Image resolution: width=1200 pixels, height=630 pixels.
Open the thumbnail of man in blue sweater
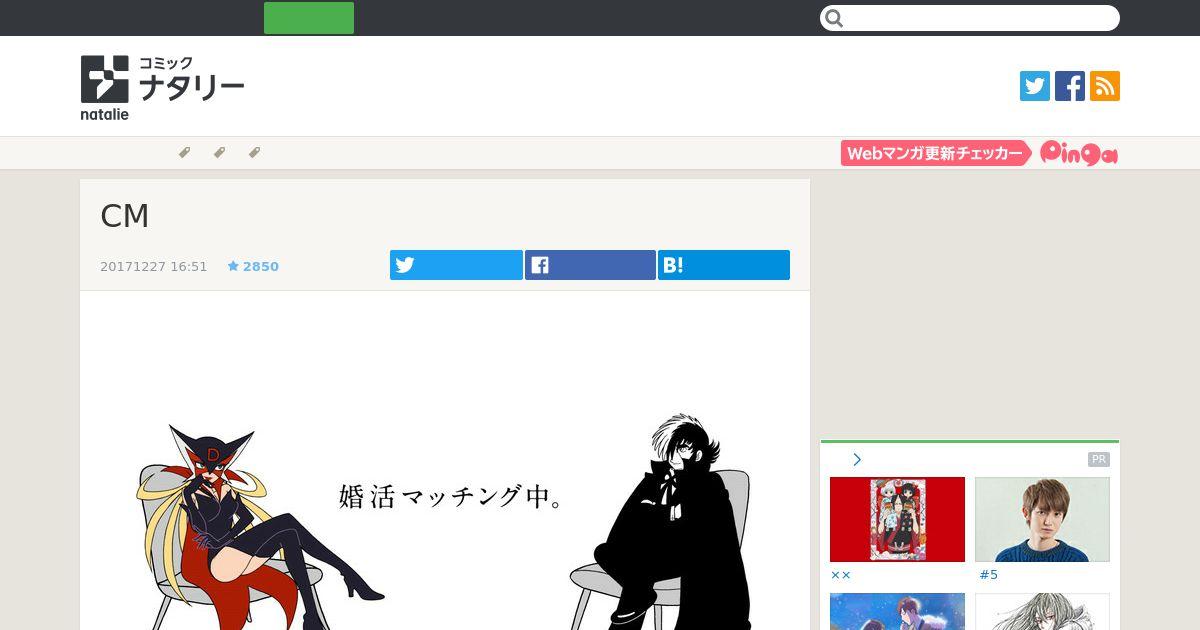pos(1042,519)
